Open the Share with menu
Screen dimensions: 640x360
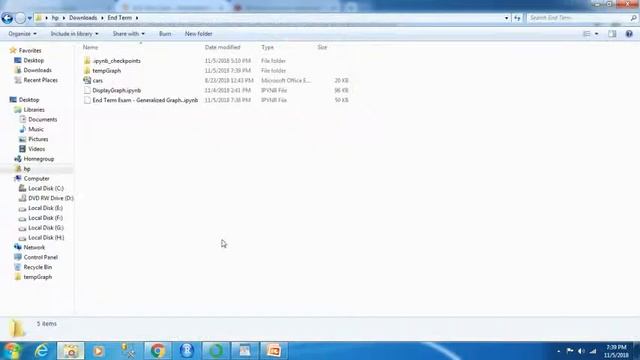(129, 34)
